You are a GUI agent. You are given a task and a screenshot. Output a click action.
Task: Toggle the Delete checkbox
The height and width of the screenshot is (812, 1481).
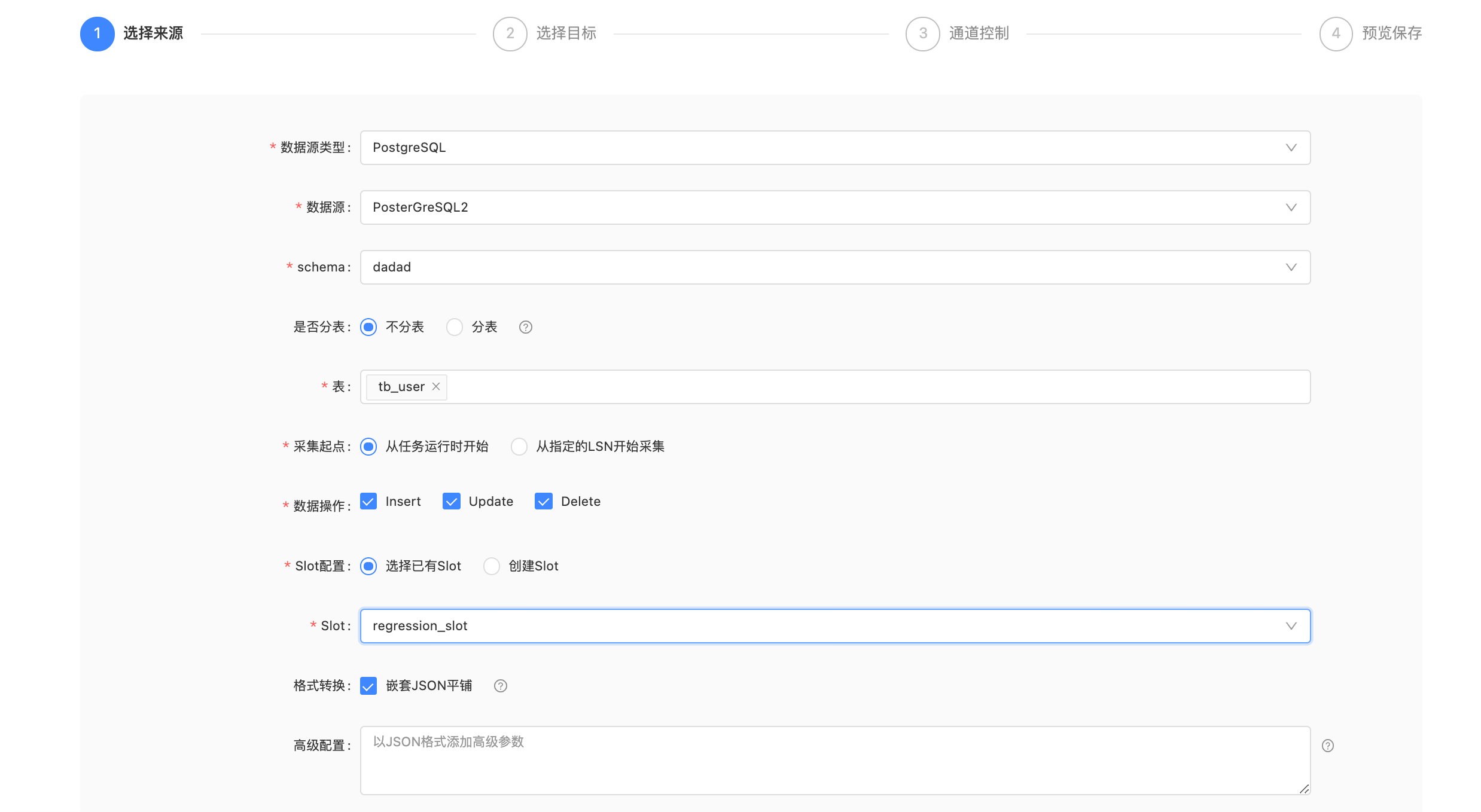544,501
